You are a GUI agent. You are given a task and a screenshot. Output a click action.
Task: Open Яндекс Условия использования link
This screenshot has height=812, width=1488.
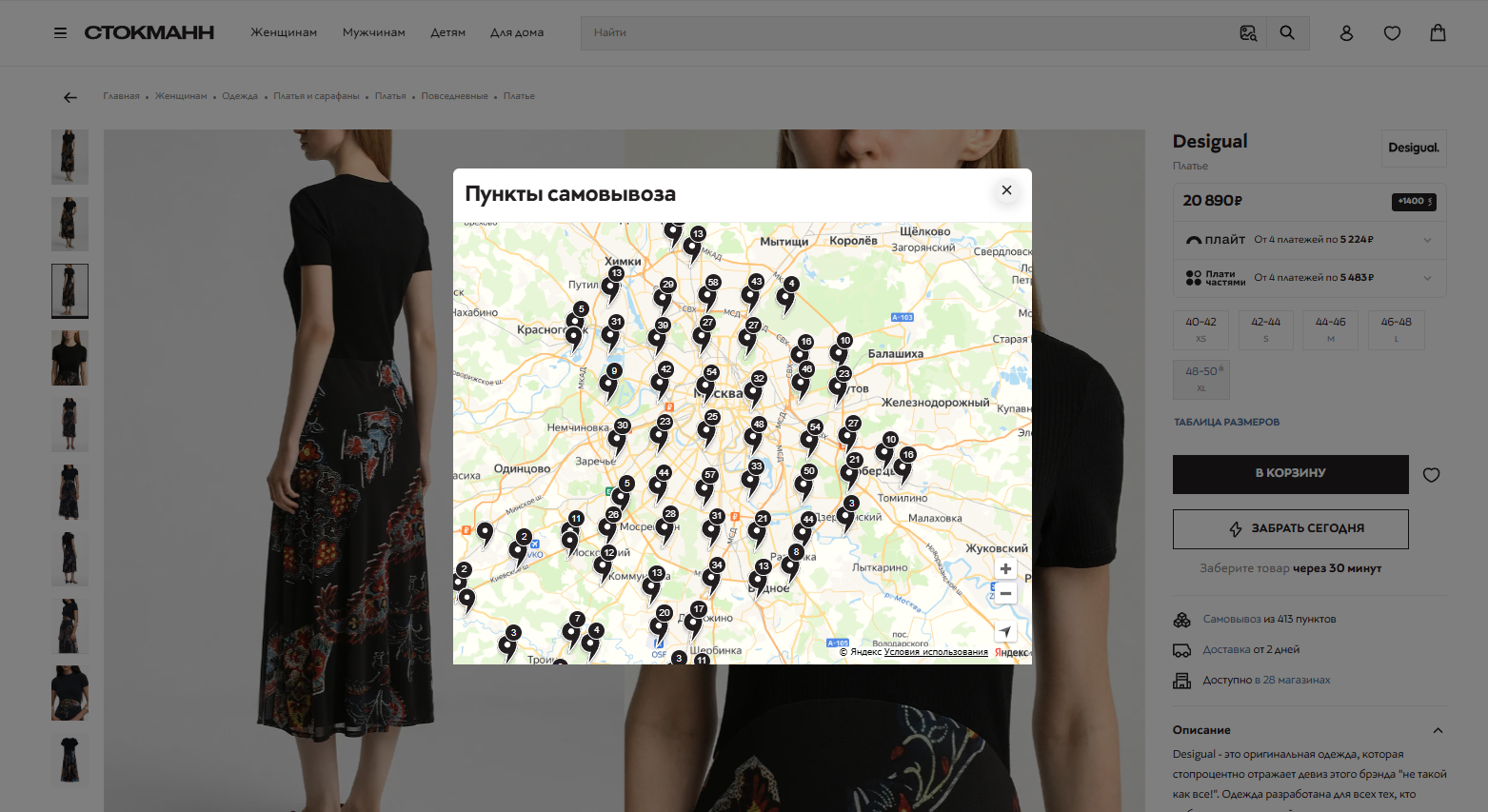(x=936, y=652)
